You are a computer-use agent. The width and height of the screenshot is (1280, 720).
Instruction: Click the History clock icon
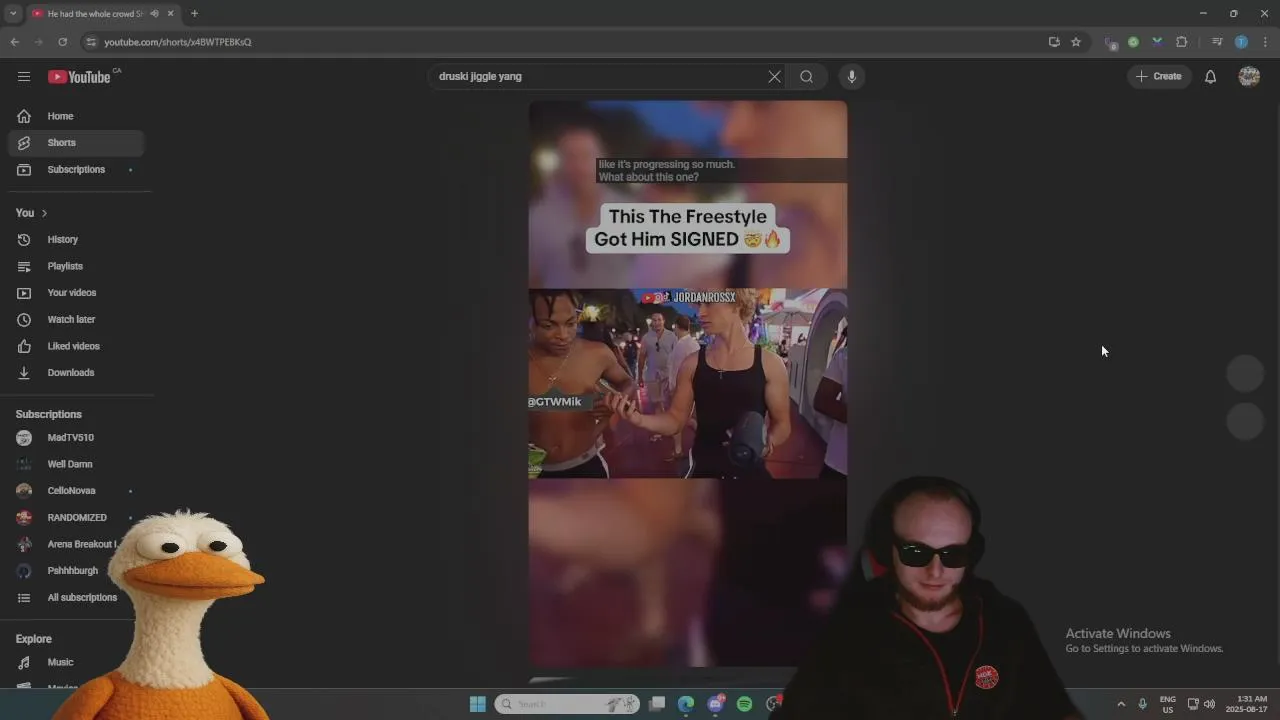24,240
